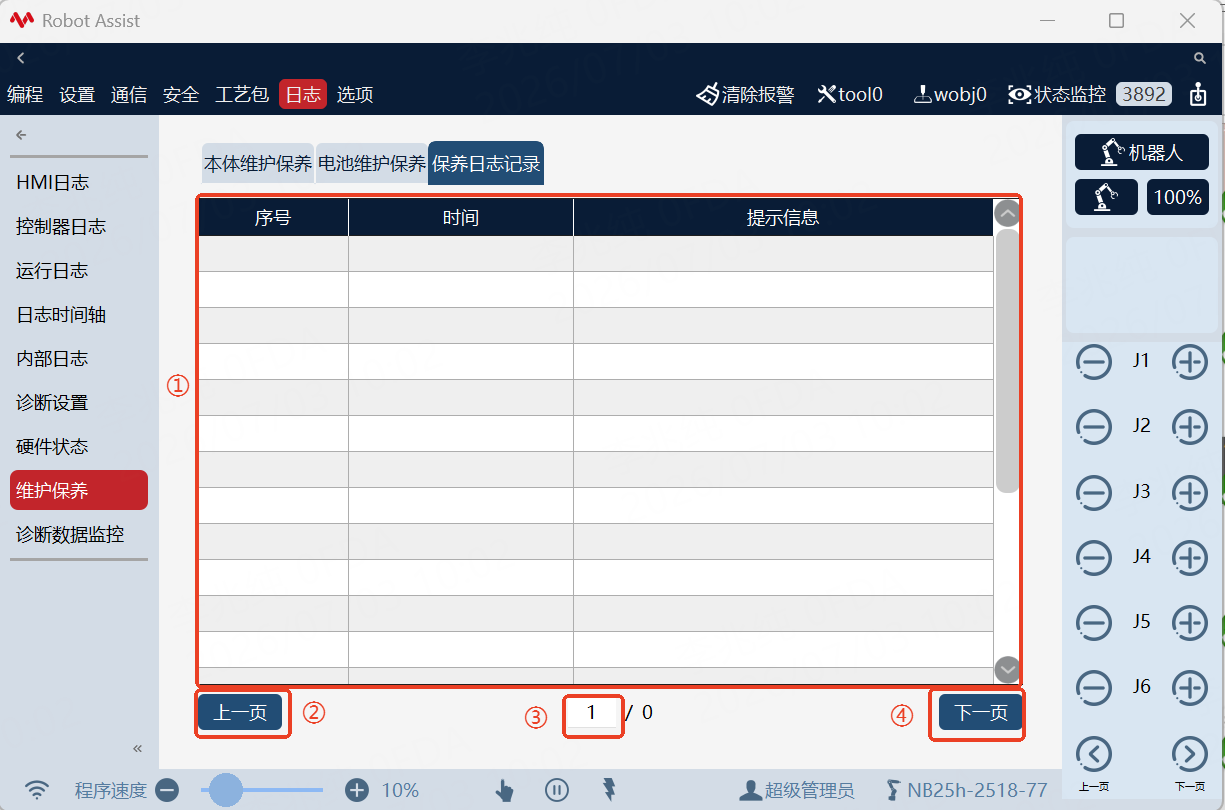The height and width of the screenshot is (810, 1225).
Task: Collapse the left sidebar with double chevron
Action: click(x=138, y=748)
